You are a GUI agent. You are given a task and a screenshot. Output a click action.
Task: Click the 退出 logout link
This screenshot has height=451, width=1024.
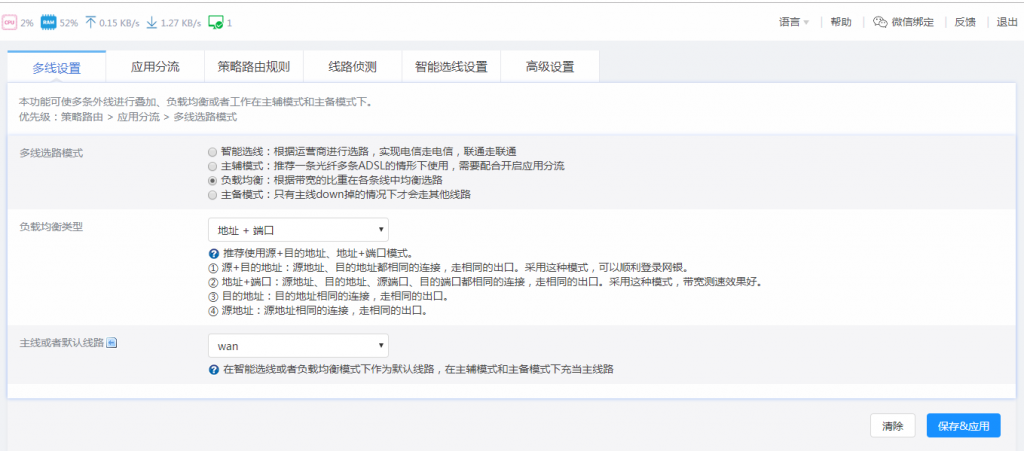pyautogui.click(x=1007, y=21)
